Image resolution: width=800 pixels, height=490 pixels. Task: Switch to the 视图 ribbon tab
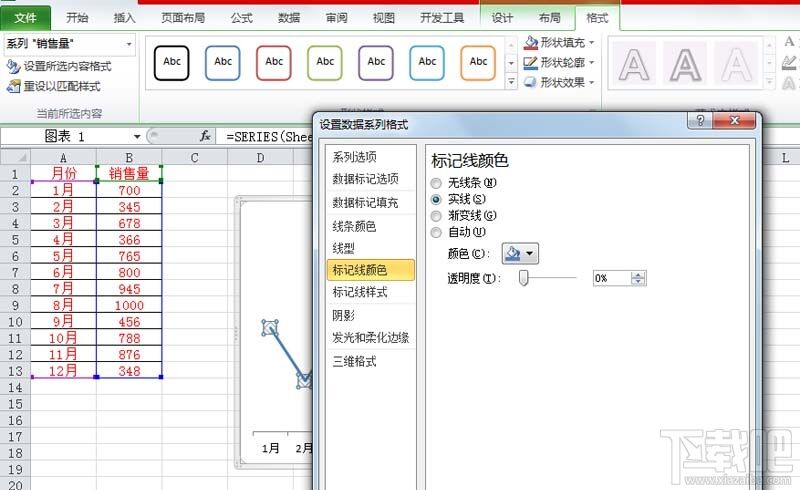[x=383, y=18]
